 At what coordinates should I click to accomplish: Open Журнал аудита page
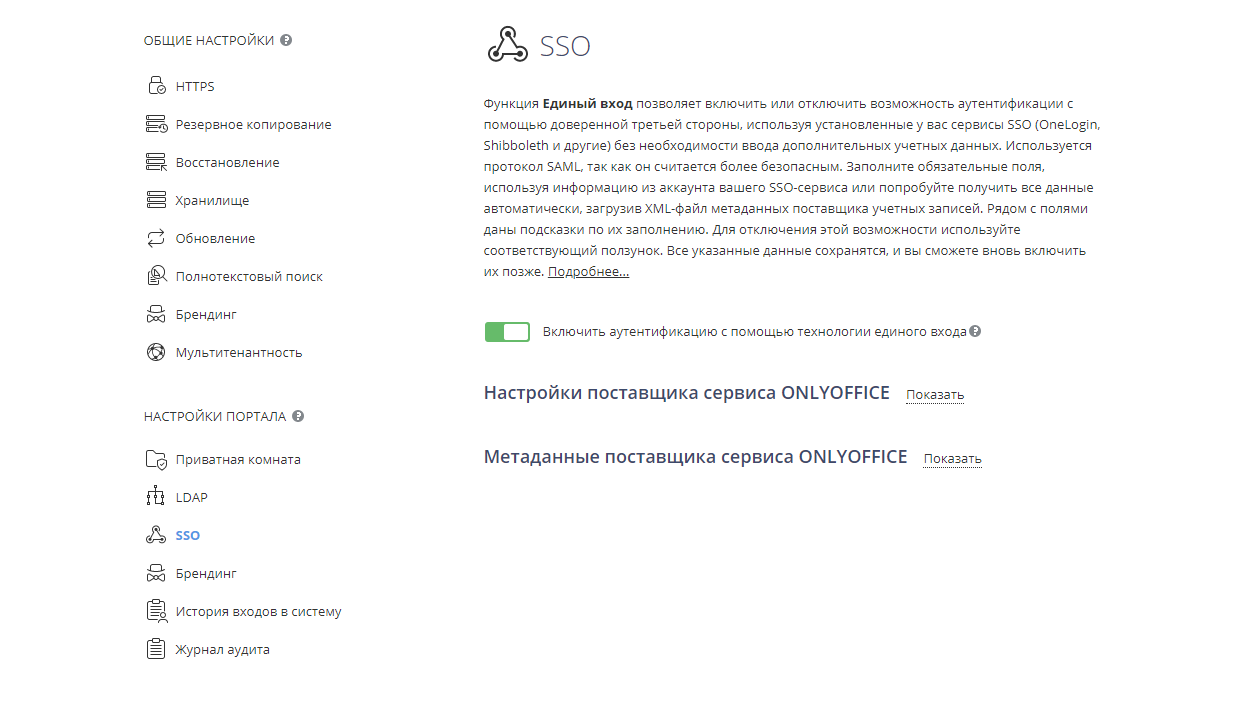click(x=223, y=649)
